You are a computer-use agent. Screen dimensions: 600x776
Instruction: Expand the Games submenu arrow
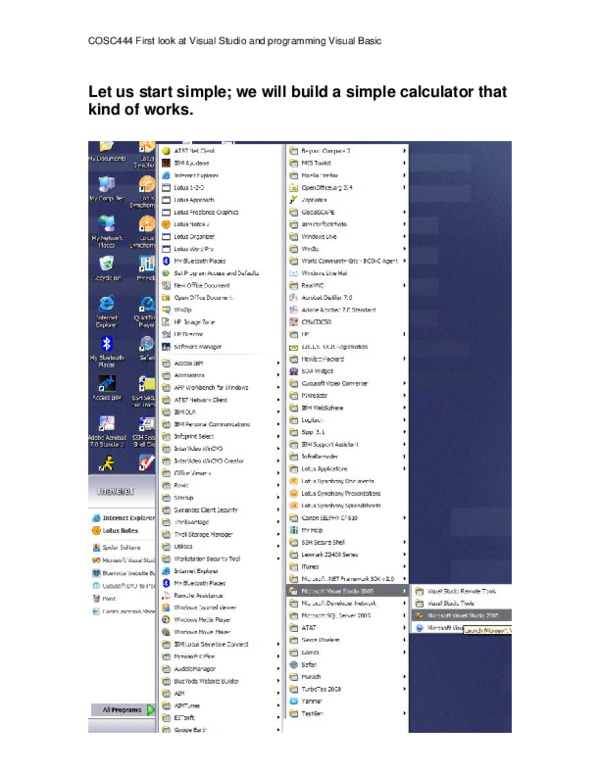(x=404, y=652)
